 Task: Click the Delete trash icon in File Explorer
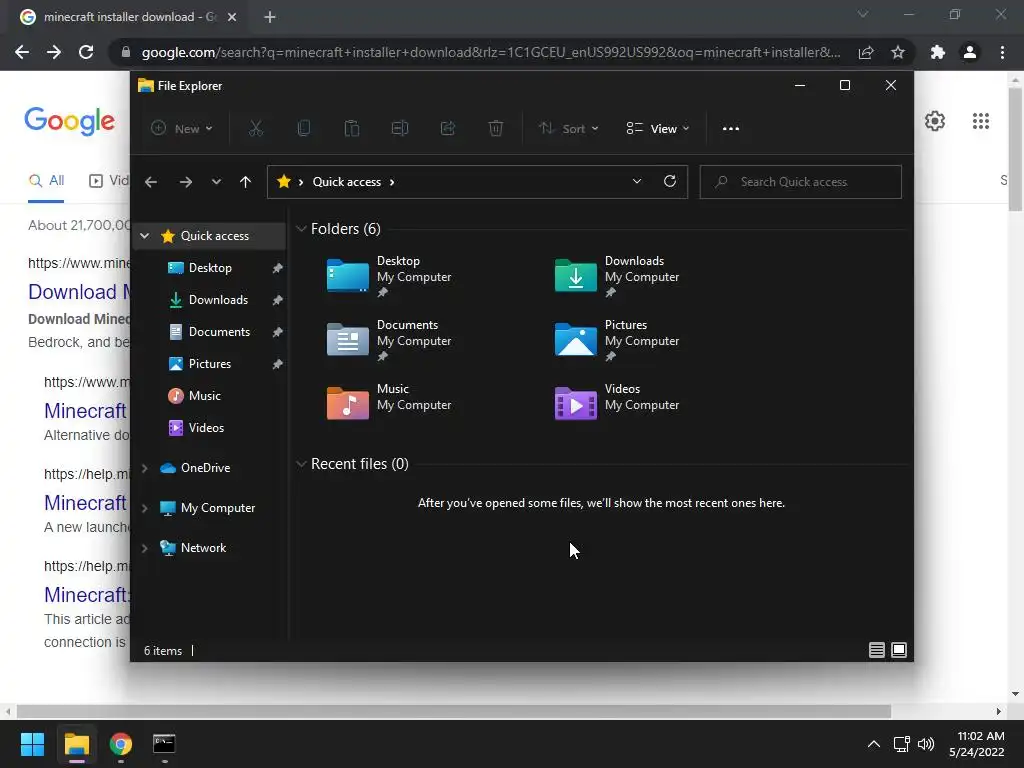pos(496,129)
